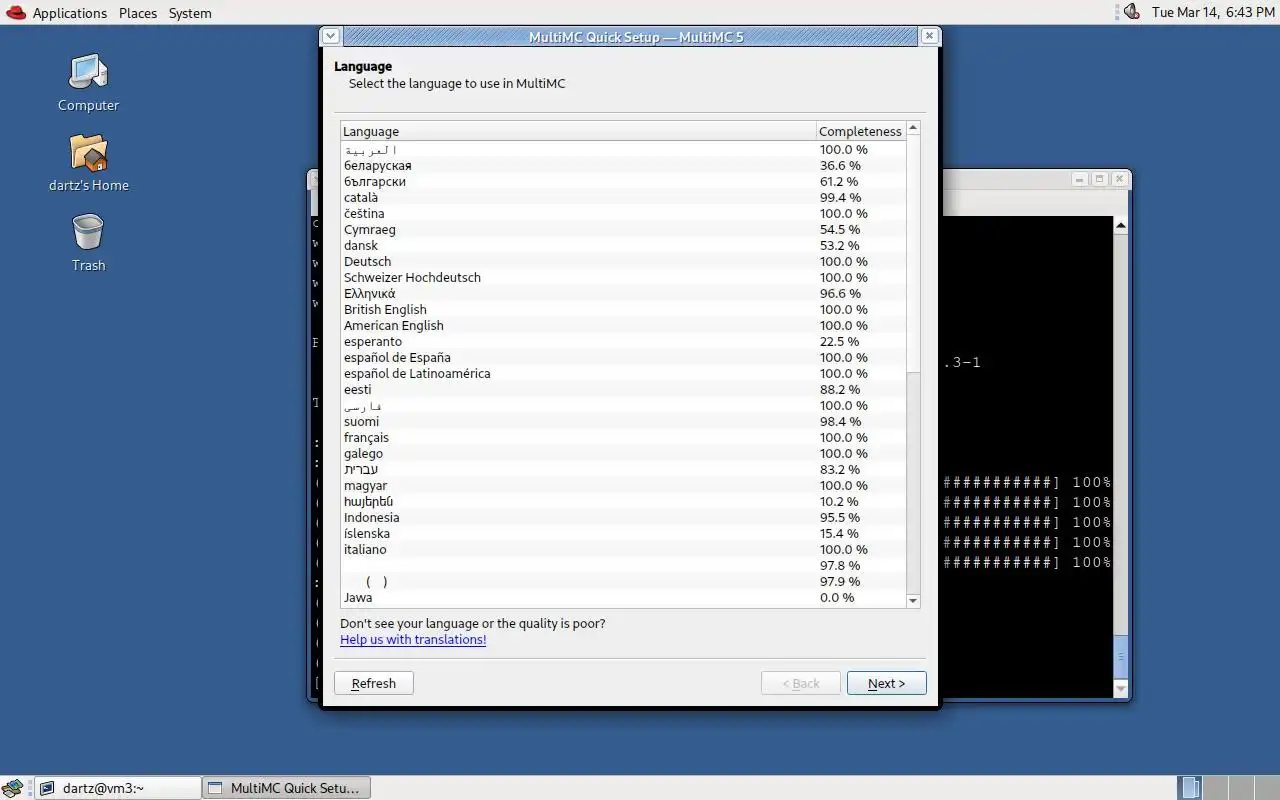Switch to dartz@vm3 terminal taskbar item
Viewport: 1280px width, 800px height.
118,788
